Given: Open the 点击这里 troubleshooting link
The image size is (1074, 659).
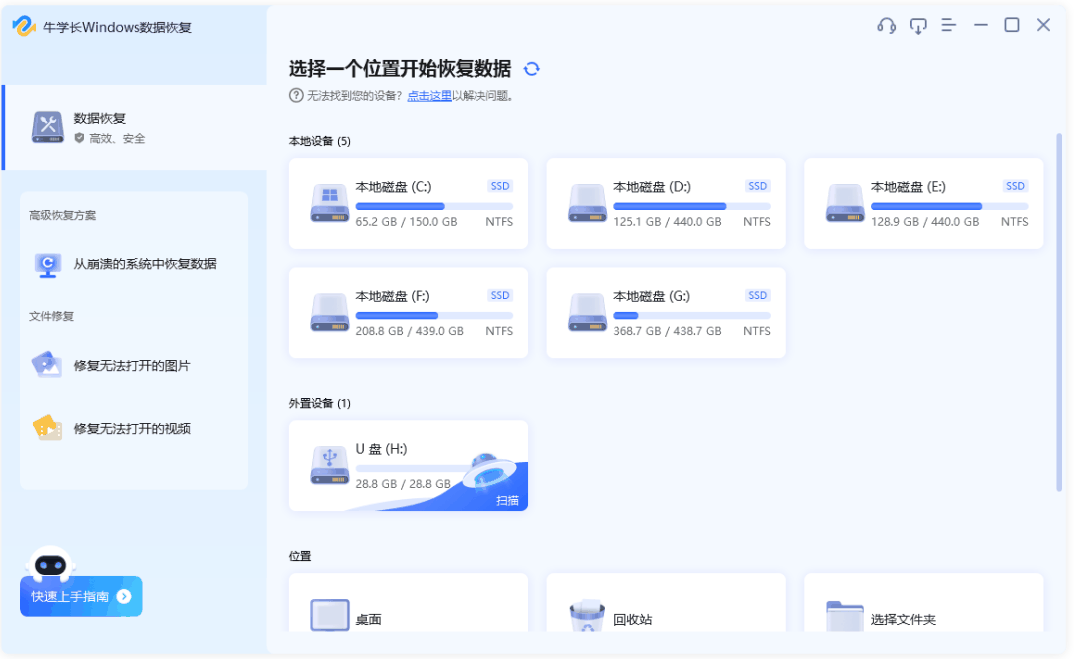Looking at the screenshot, I should pos(428,95).
